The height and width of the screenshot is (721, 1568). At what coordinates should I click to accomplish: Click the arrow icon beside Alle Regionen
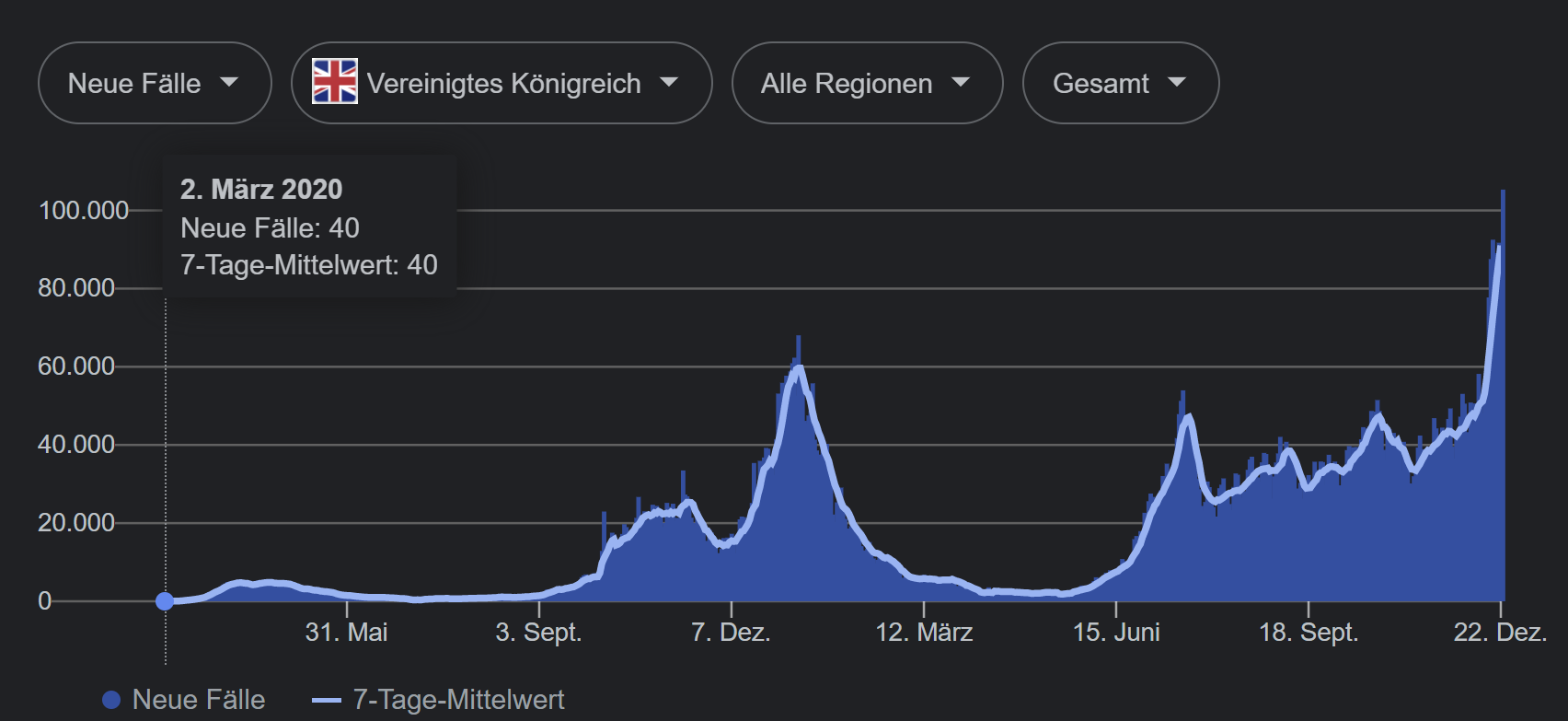[x=961, y=83]
